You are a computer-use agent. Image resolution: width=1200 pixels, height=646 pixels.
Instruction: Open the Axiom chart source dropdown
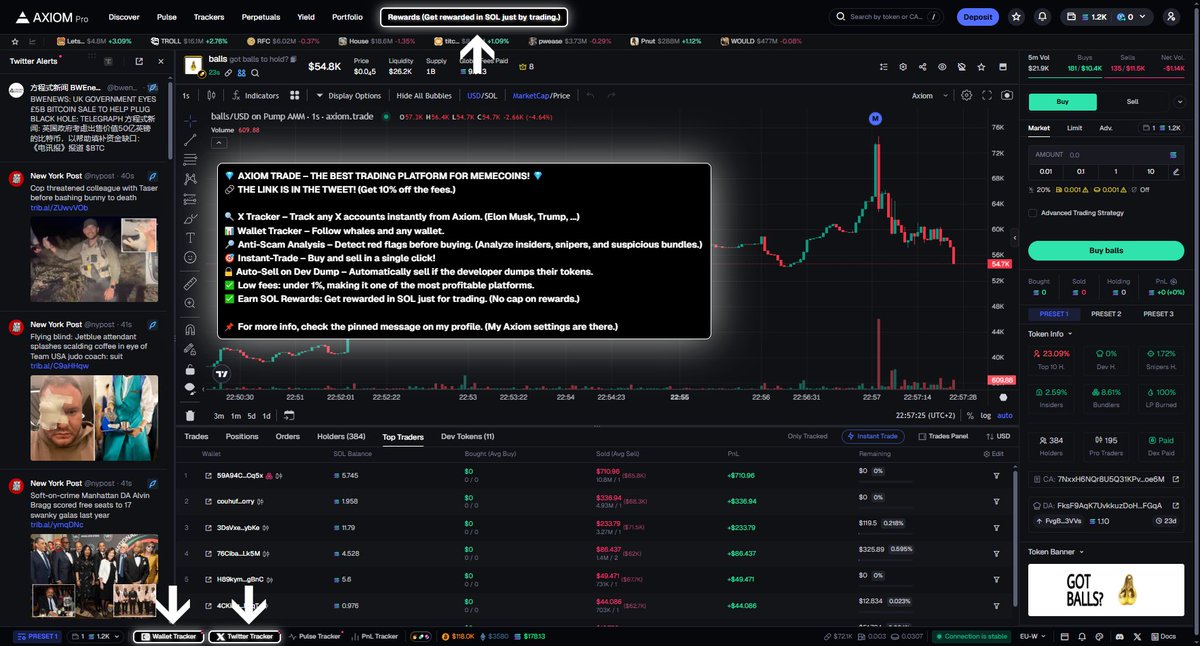point(927,96)
